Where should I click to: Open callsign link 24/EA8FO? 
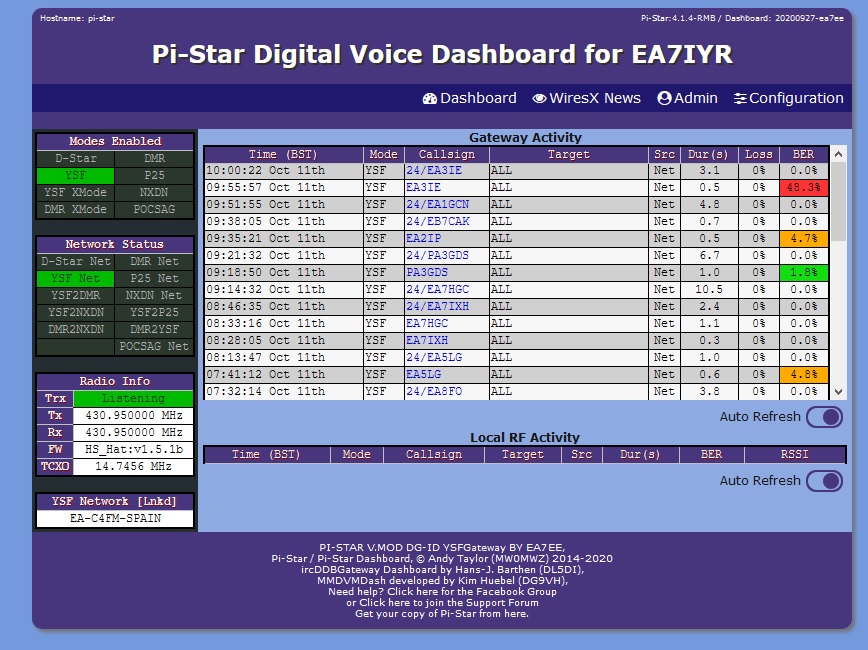click(x=434, y=391)
